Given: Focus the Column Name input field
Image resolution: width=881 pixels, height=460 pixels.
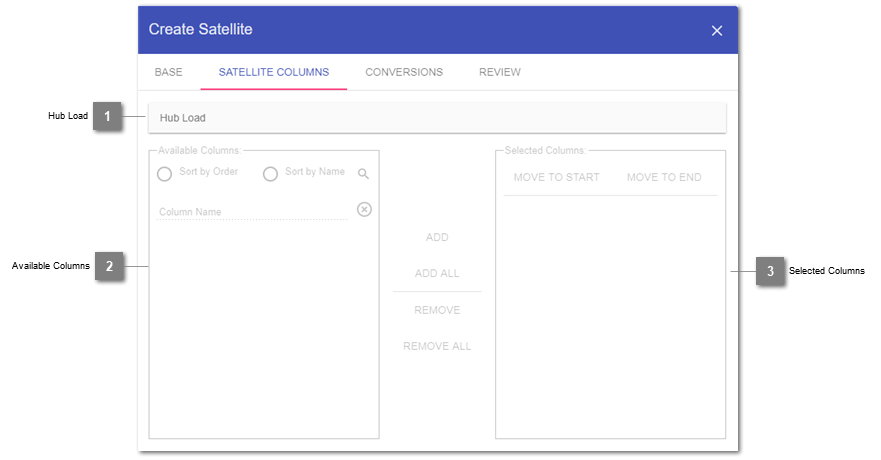Looking at the screenshot, I should coord(252,212).
